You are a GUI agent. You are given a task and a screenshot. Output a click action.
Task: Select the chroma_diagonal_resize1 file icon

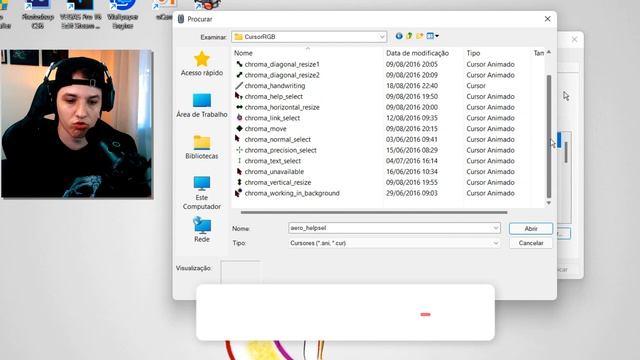point(239,64)
